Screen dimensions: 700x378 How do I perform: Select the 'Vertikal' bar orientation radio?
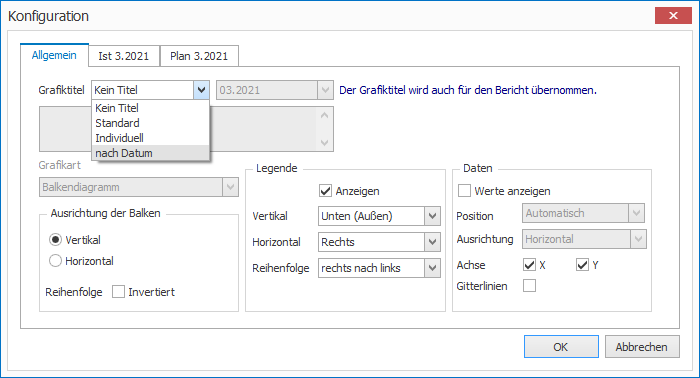[55, 240]
